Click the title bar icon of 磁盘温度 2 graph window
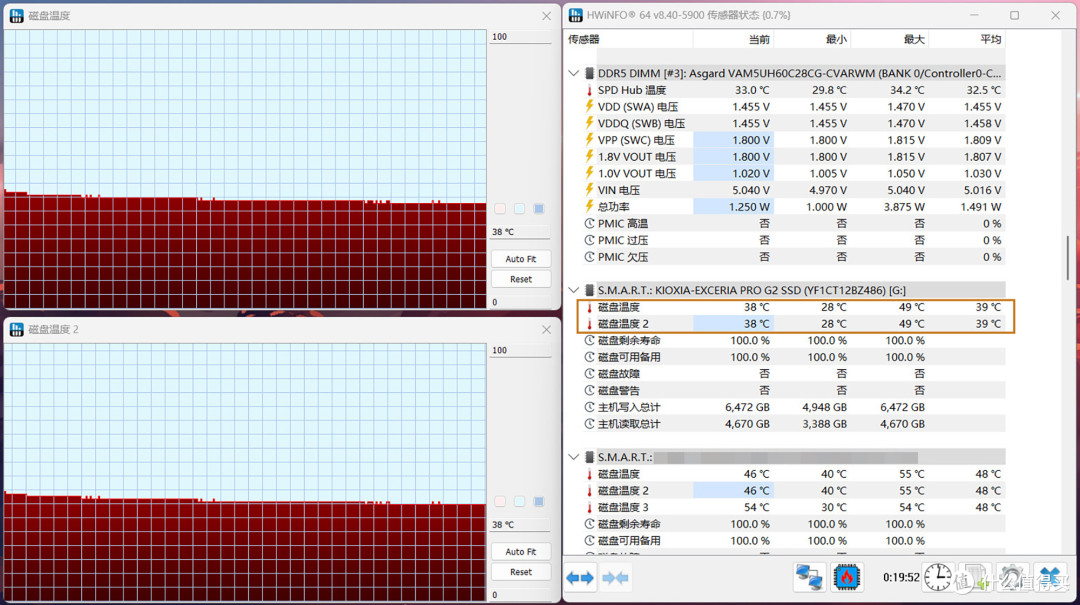1080x605 pixels. (x=17, y=329)
